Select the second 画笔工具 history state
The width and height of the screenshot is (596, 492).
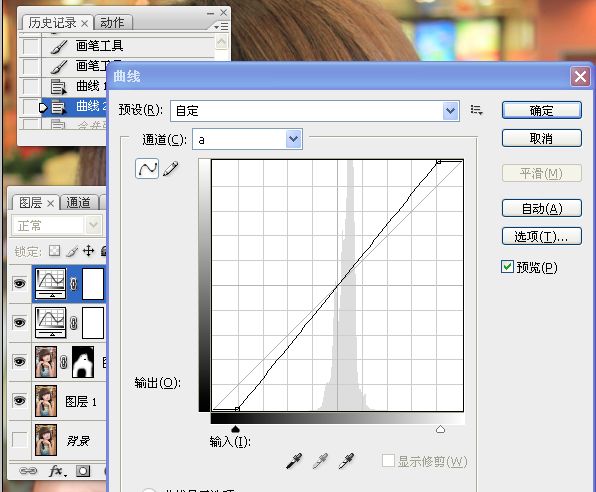pos(74,67)
